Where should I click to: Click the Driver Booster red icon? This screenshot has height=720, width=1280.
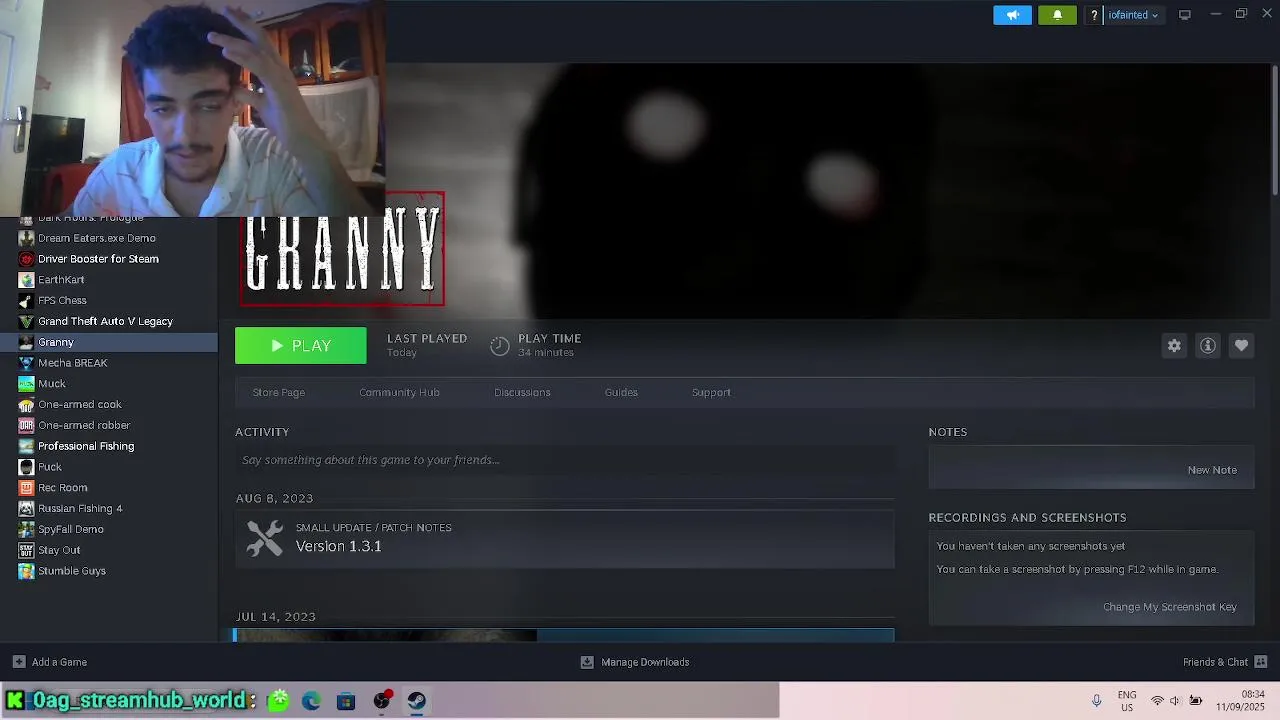pos(26,259)
